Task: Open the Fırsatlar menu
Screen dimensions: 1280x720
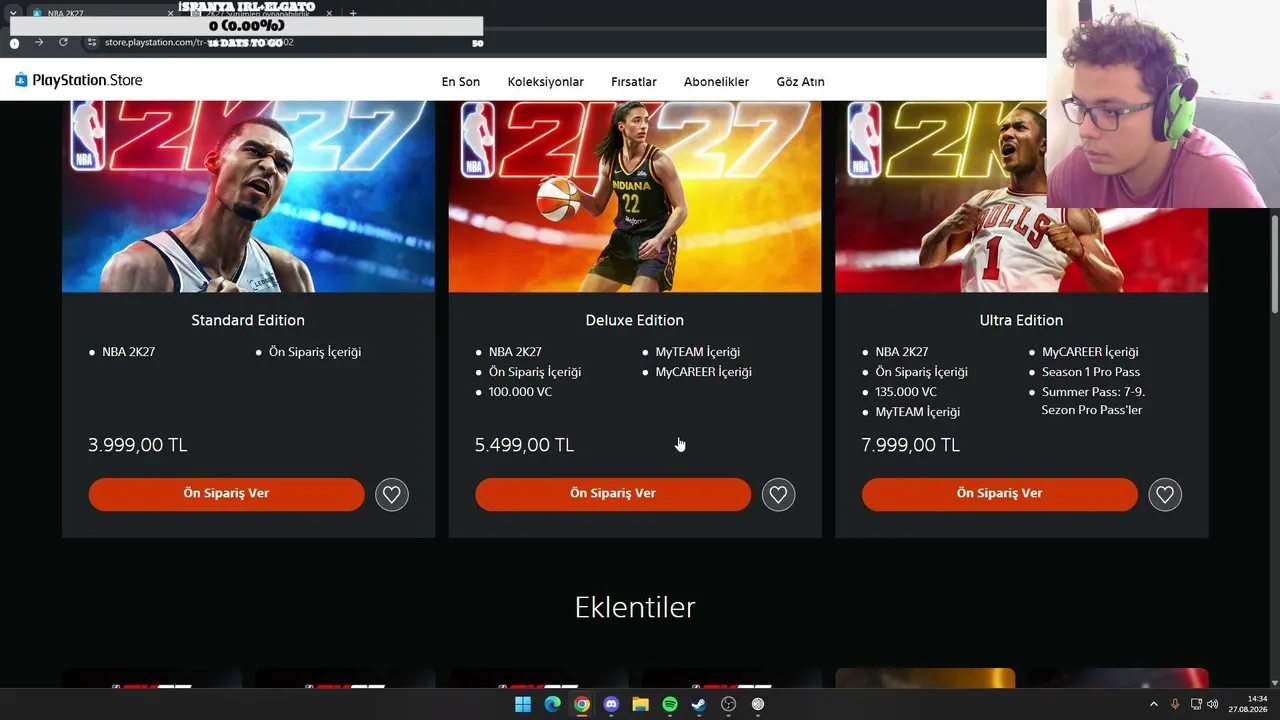Action: [634, 82]
